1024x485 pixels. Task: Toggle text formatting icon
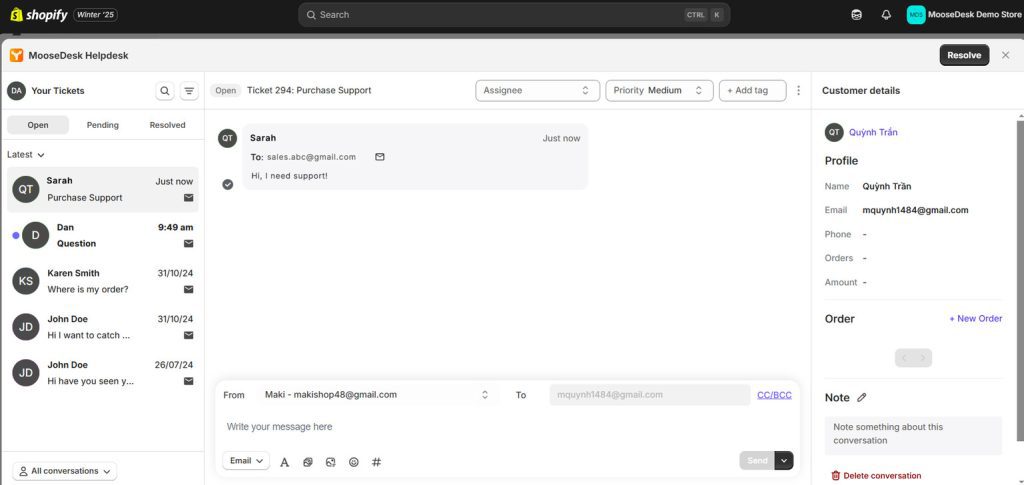pos(284,462)
